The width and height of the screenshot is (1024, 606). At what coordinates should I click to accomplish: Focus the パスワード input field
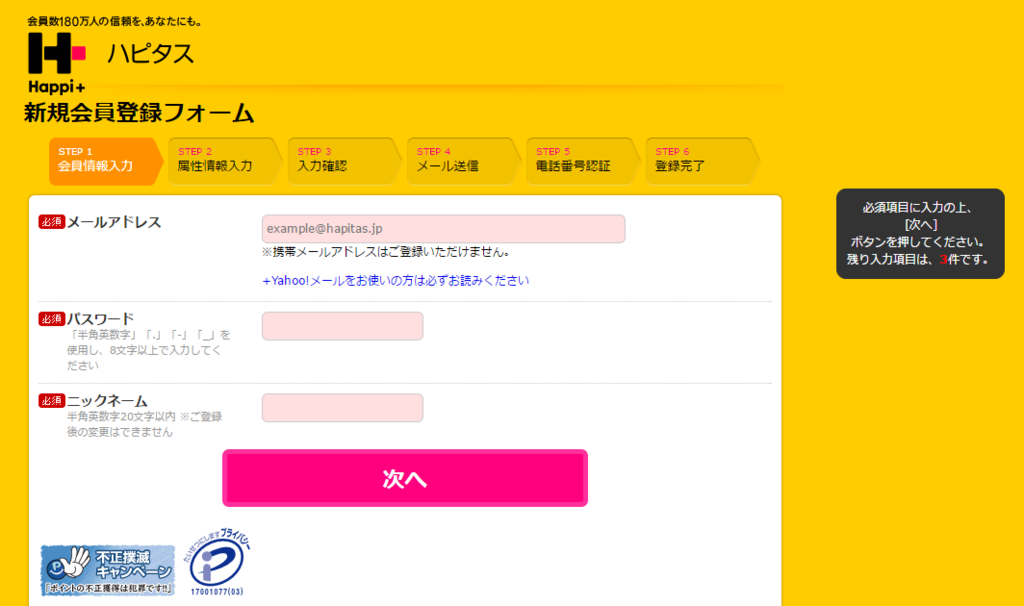click(342, 326)
